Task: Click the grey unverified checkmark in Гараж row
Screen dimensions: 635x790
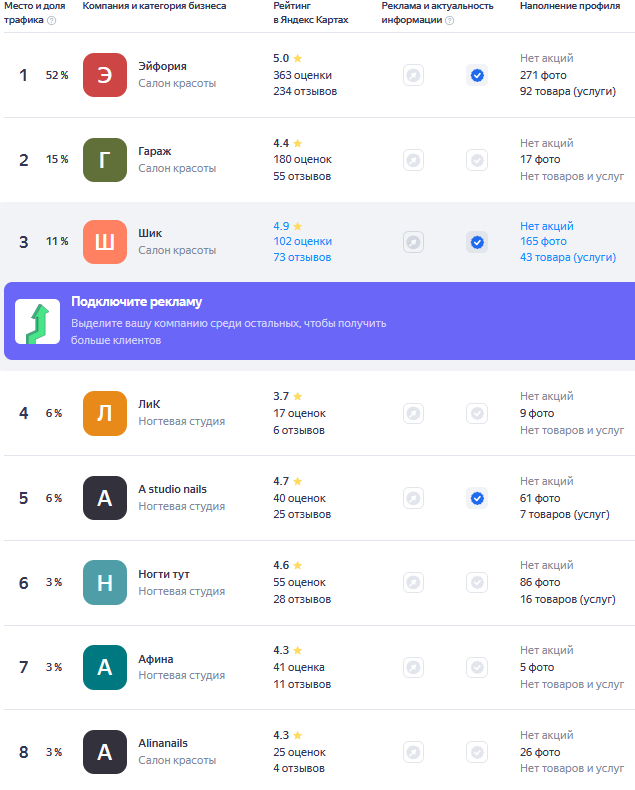Action: (x=477, y=160)
